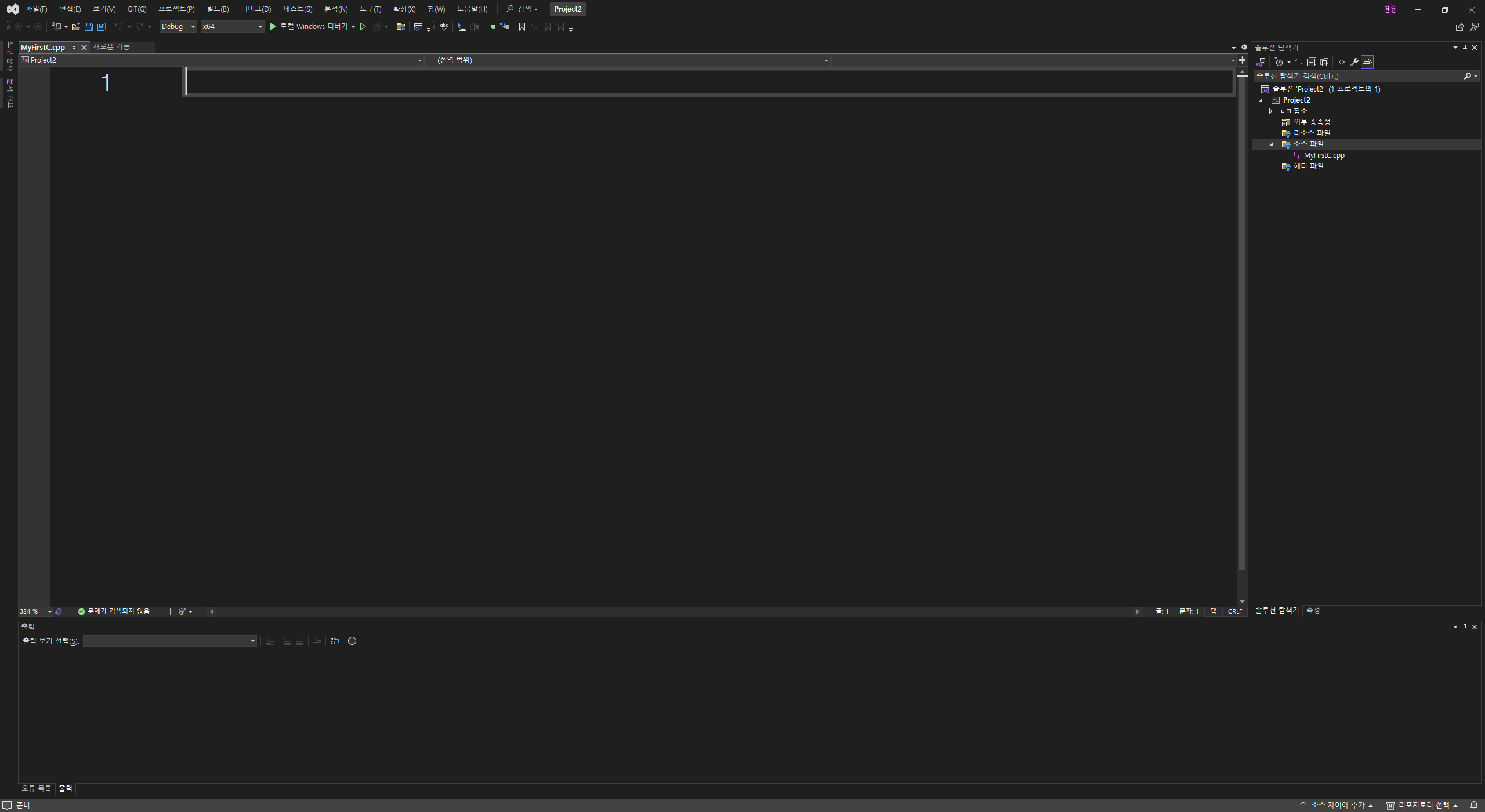This screenshot has width=1485, height=812.
Task: Start without debugging using the hollow play icon
Action: pyautogui.click(x=363, y=27)
